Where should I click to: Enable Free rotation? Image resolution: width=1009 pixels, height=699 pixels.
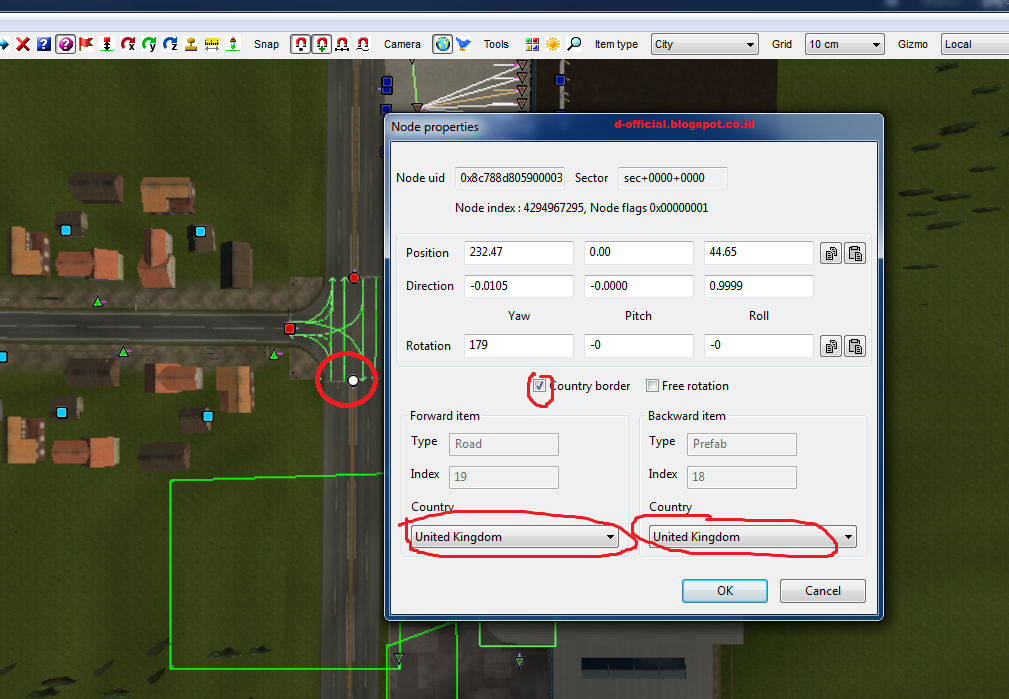(651, 386)
